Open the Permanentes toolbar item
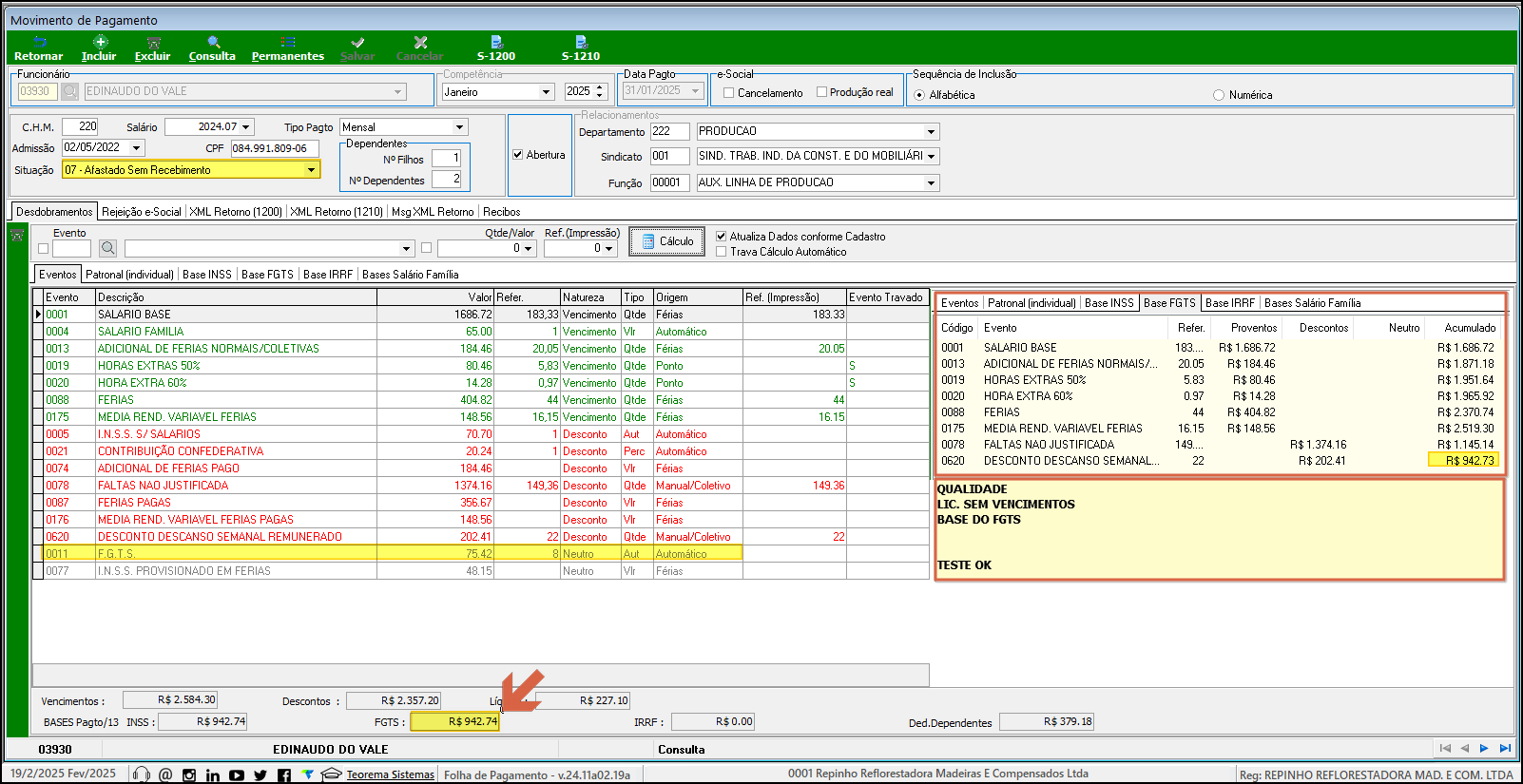 click(288, 48)
